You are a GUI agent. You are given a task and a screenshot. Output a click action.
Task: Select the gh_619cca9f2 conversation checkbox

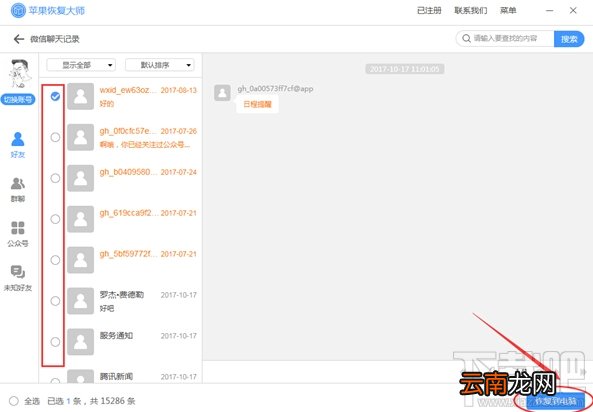[55, 219]
